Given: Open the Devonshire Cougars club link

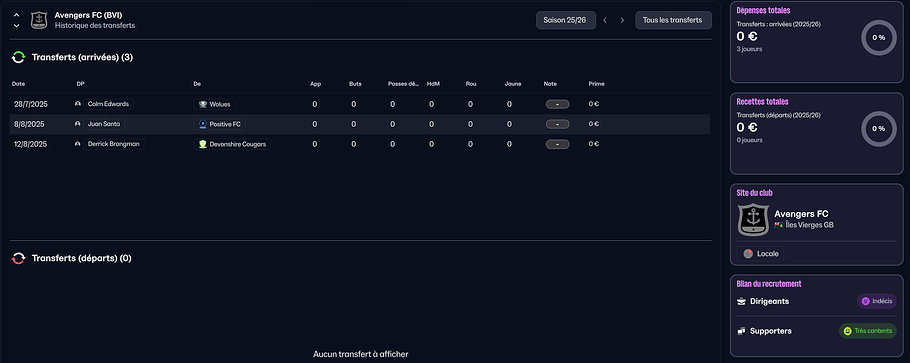Looking at the screenshot, I should [x=232, y=144].
